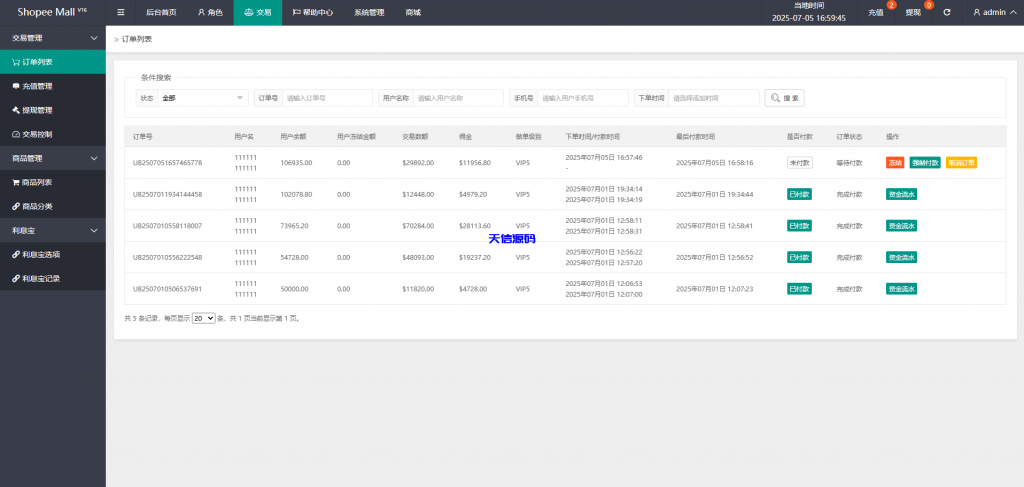This screenshot has height=487, width=1024.
Task: Click order number UB2507010558118007
Action: pos(167,226)
